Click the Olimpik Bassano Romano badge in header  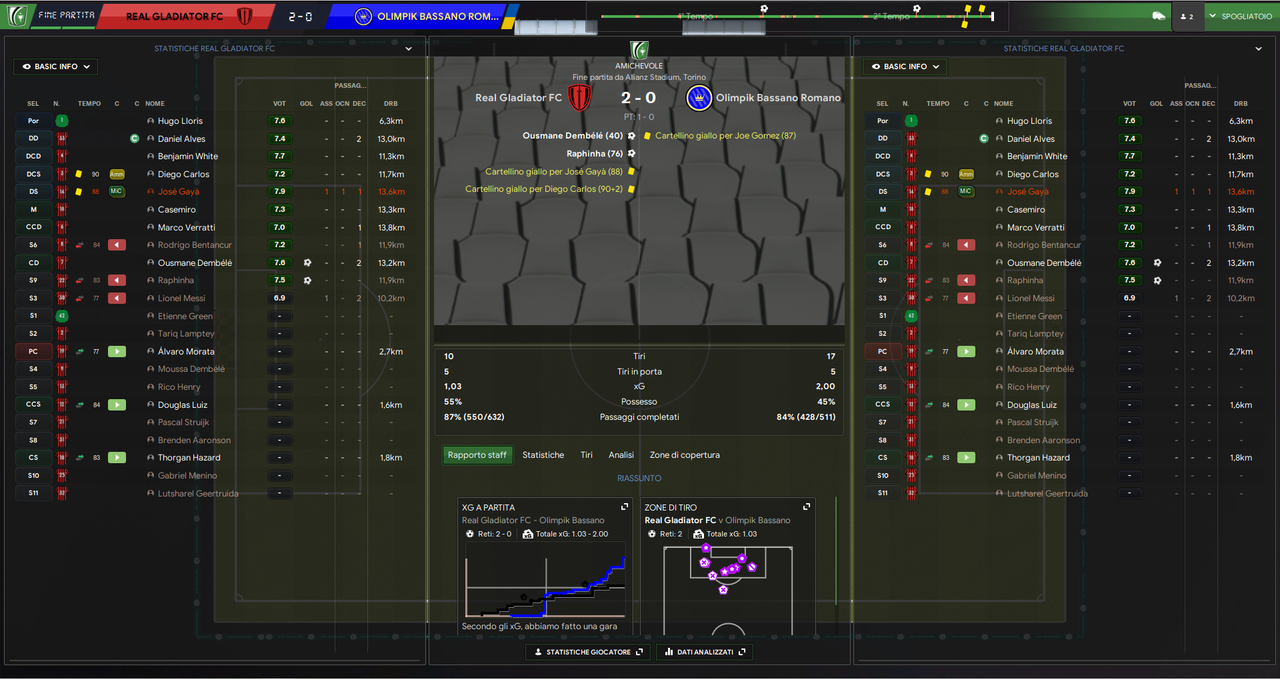[363, 16]
